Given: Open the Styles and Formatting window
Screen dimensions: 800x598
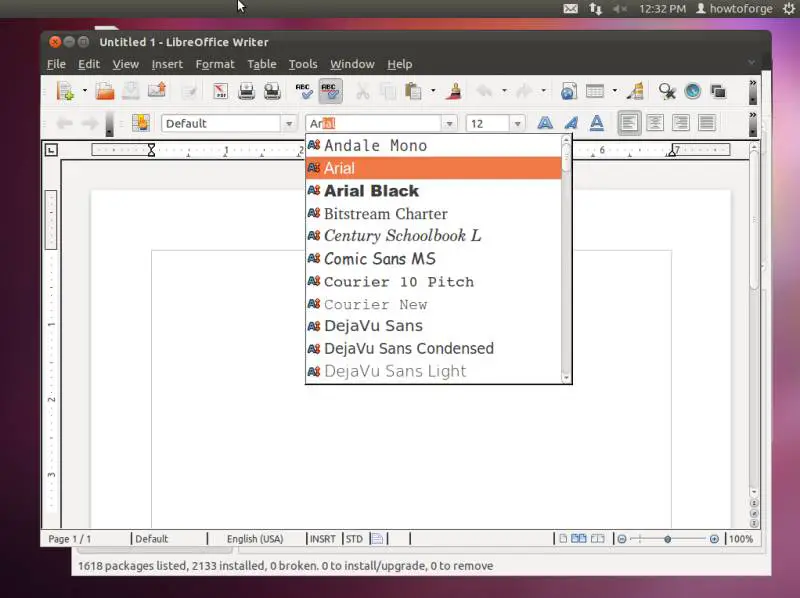Looking at the screenshot, I should (x=141, y=123).
